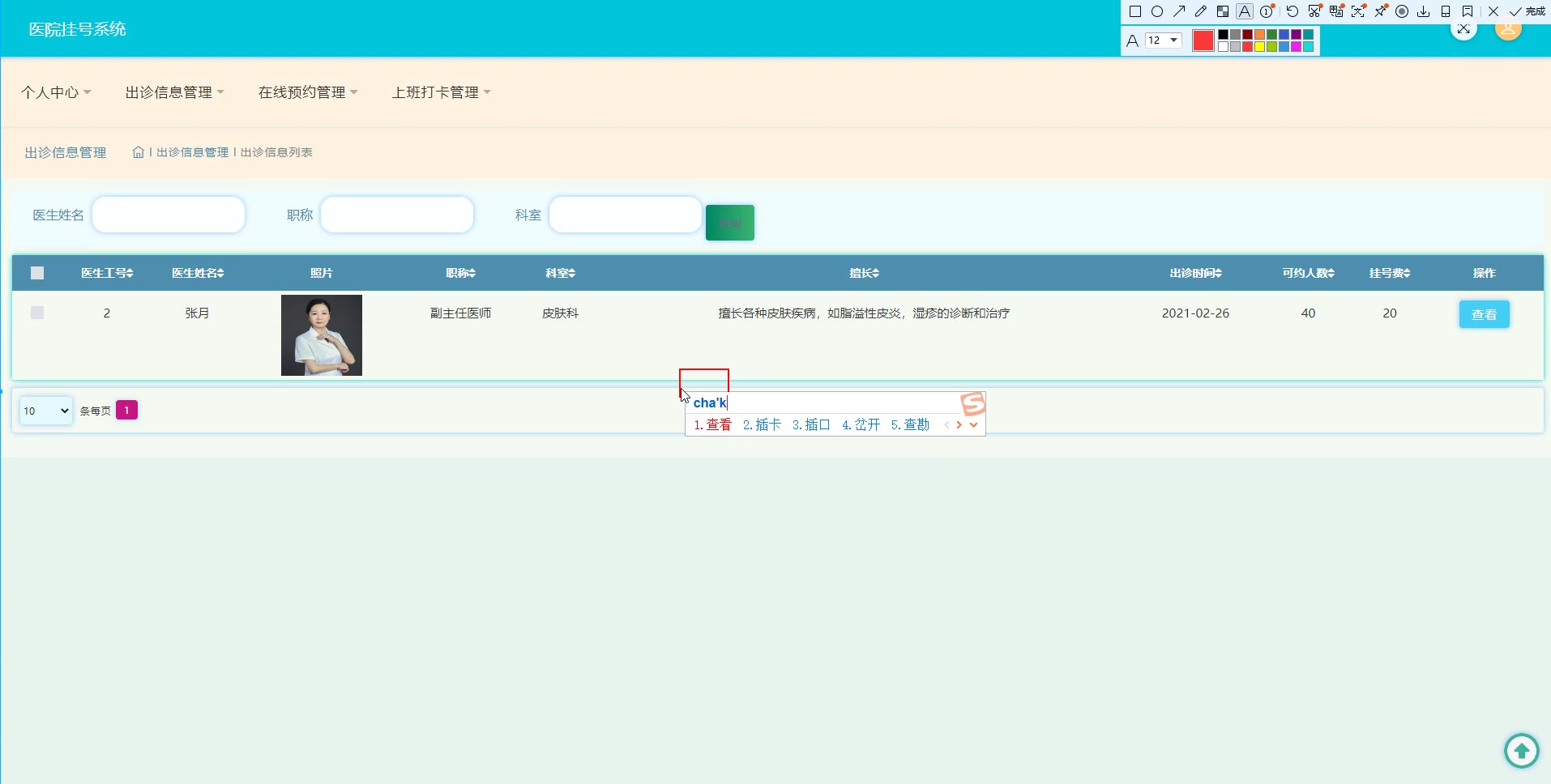The height and width of the screenshot is (784, 1551).
Task: Focus the 职称 search field
Action: click(397, 215)
